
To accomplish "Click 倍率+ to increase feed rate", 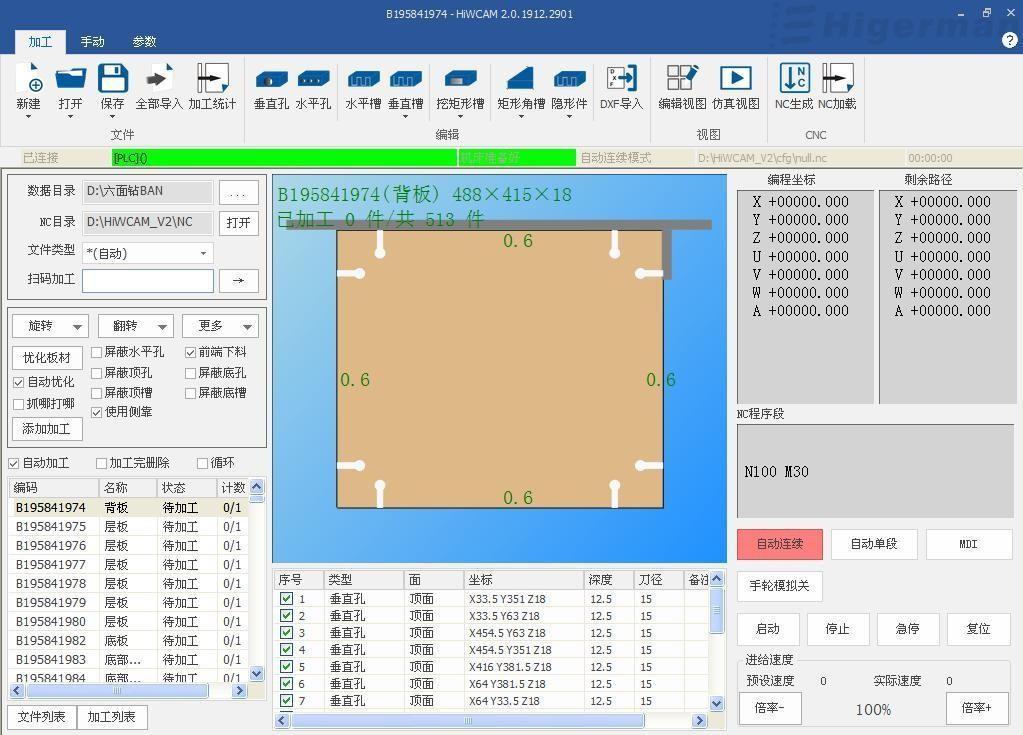I will tap(977, 708).
